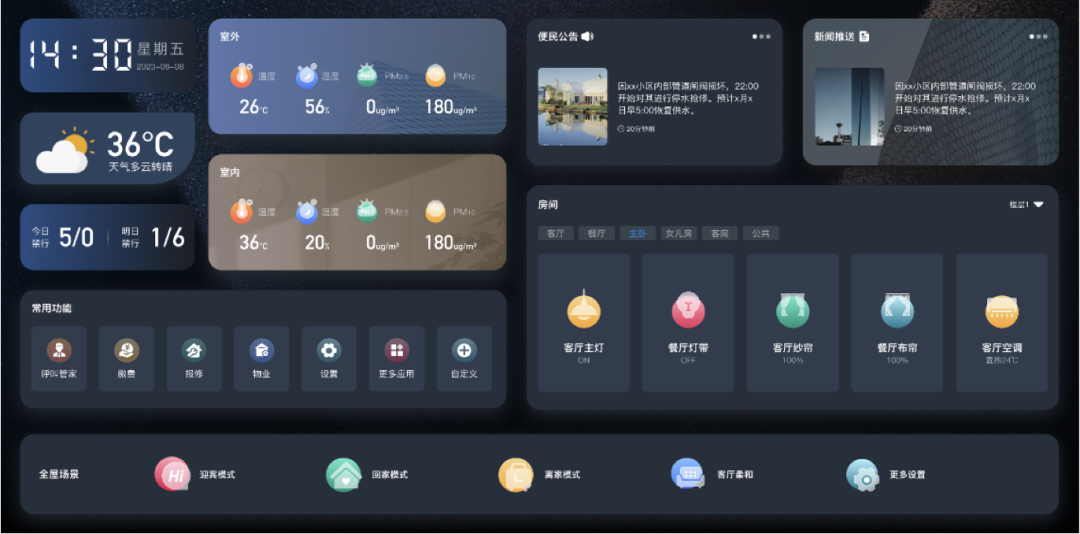Expand the 楼层1 floor dropdown

point(1027,204)
